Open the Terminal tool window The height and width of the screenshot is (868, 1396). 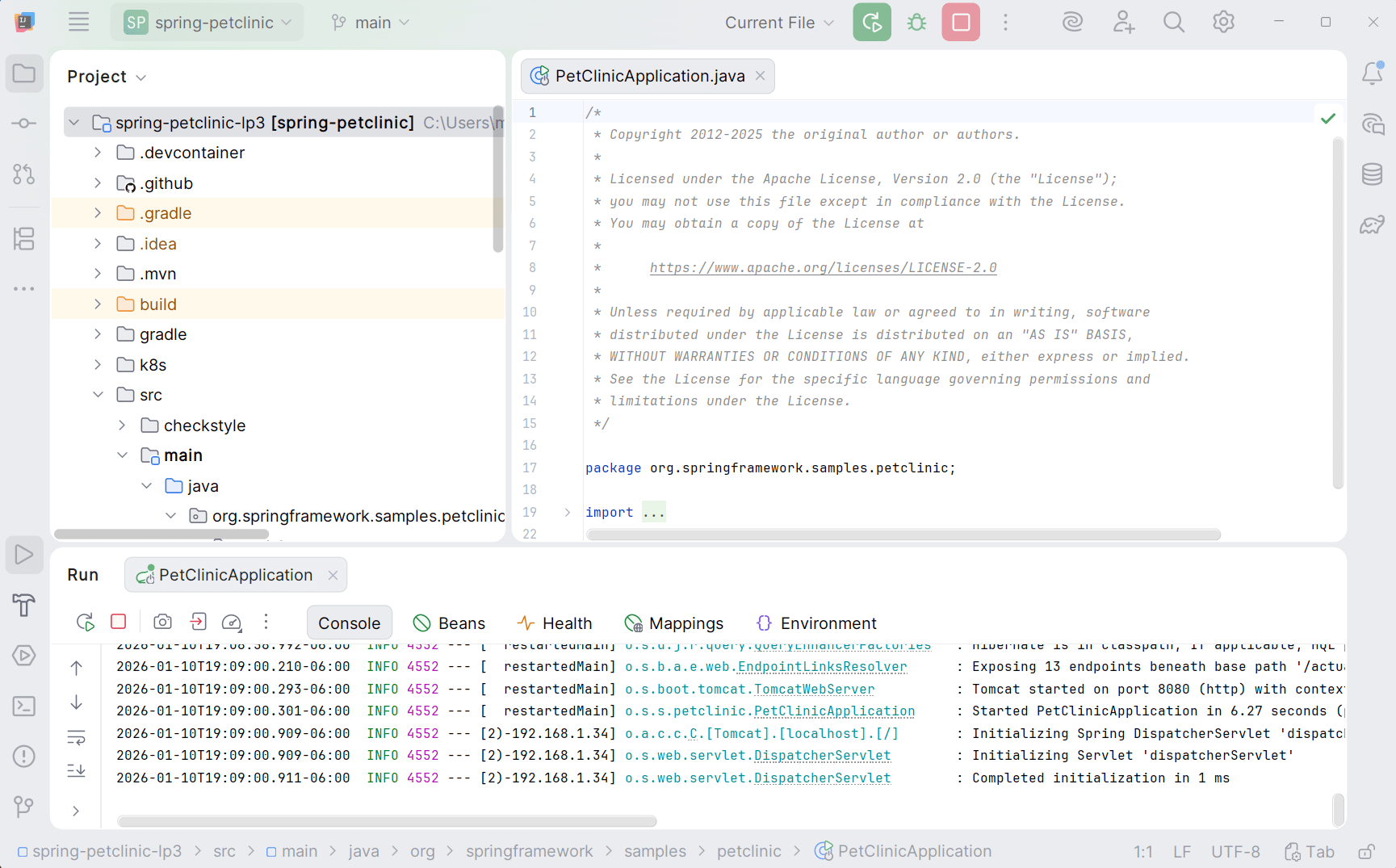pyautogui.click(x=24, y=706)
